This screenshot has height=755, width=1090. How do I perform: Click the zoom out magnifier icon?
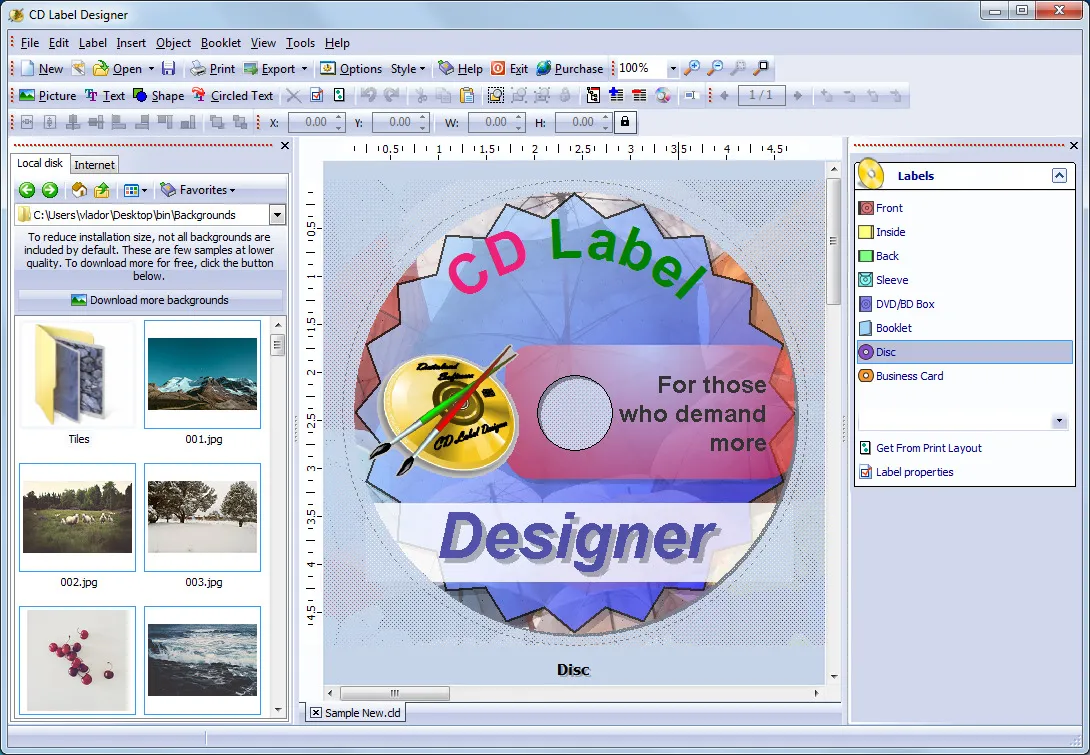715,69
